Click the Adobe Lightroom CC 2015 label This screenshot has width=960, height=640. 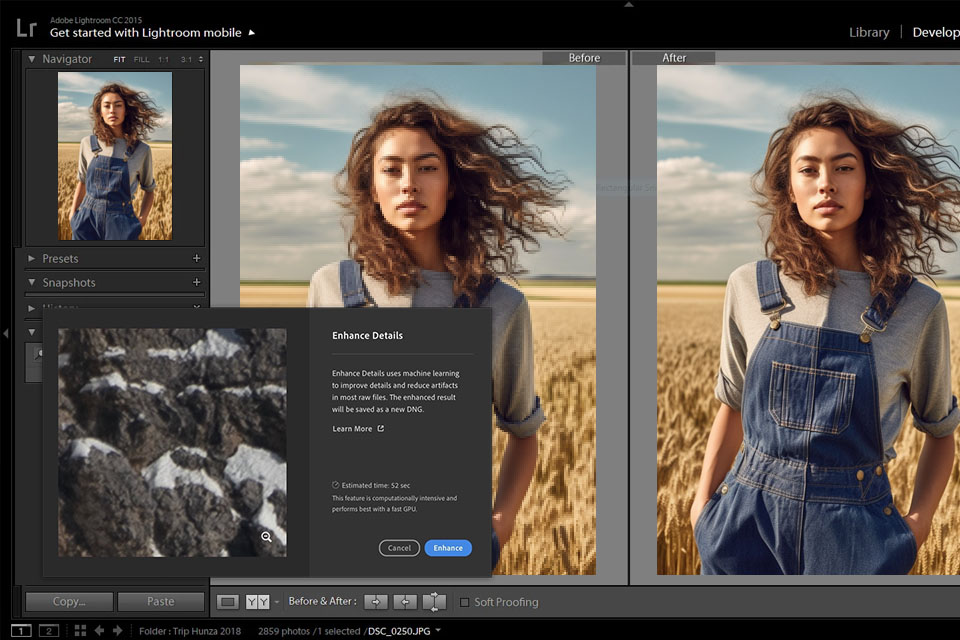click(x=96, y=20)
